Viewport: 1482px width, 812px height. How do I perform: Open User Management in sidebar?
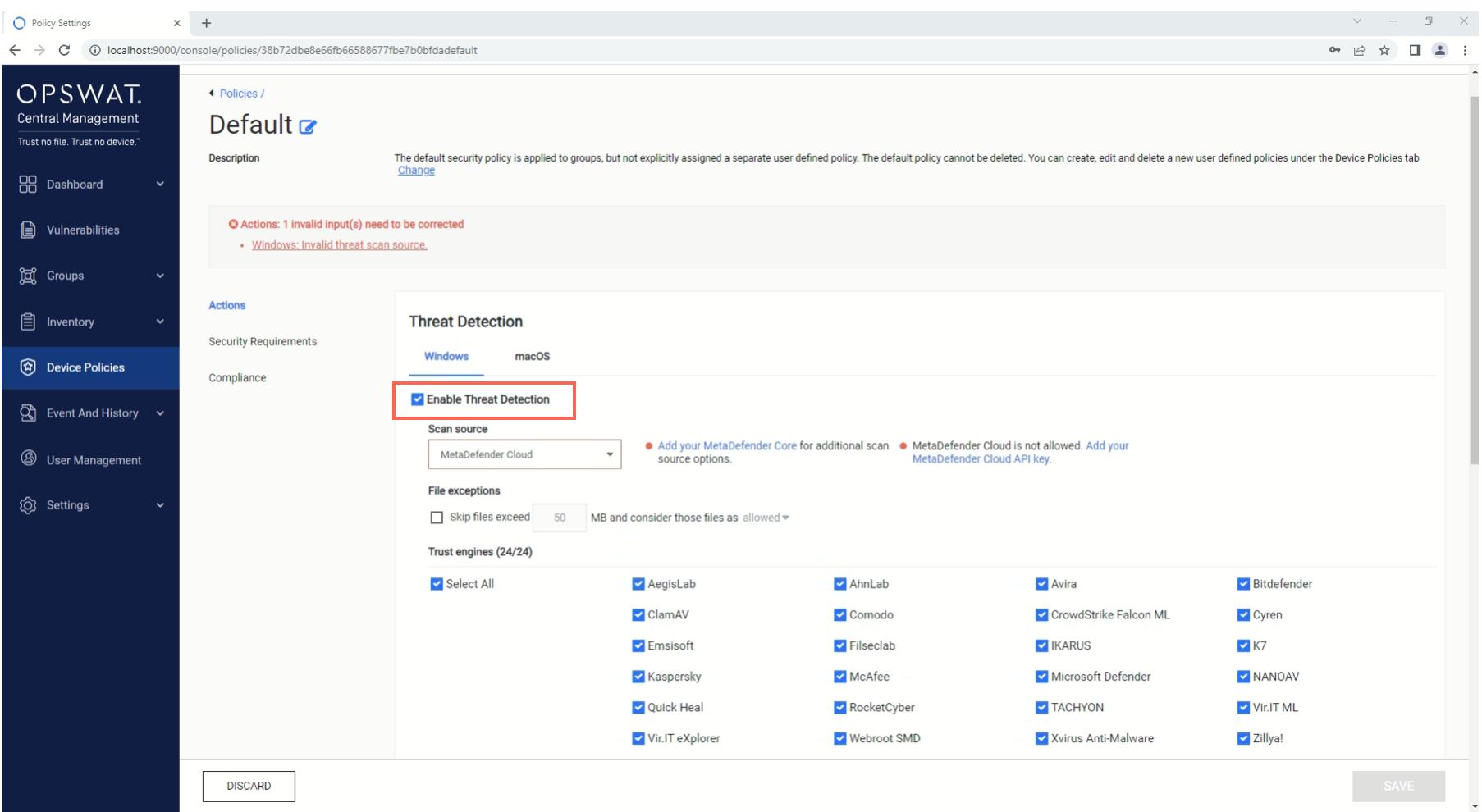pyautogui.click(x=90, y=459)
